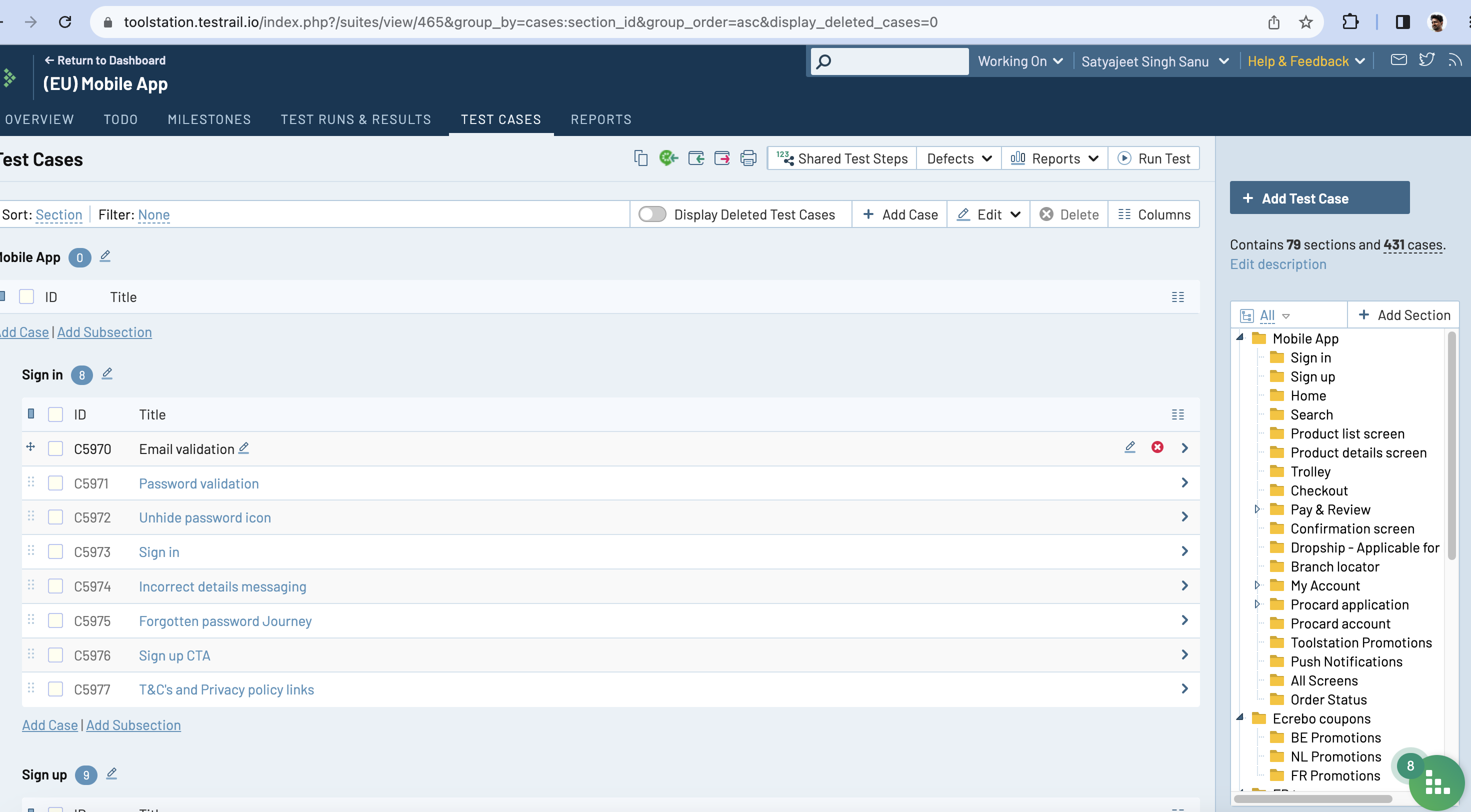Click red delete icon on Email validation row
This screenshot has height=812, width=1471.
1157,447
